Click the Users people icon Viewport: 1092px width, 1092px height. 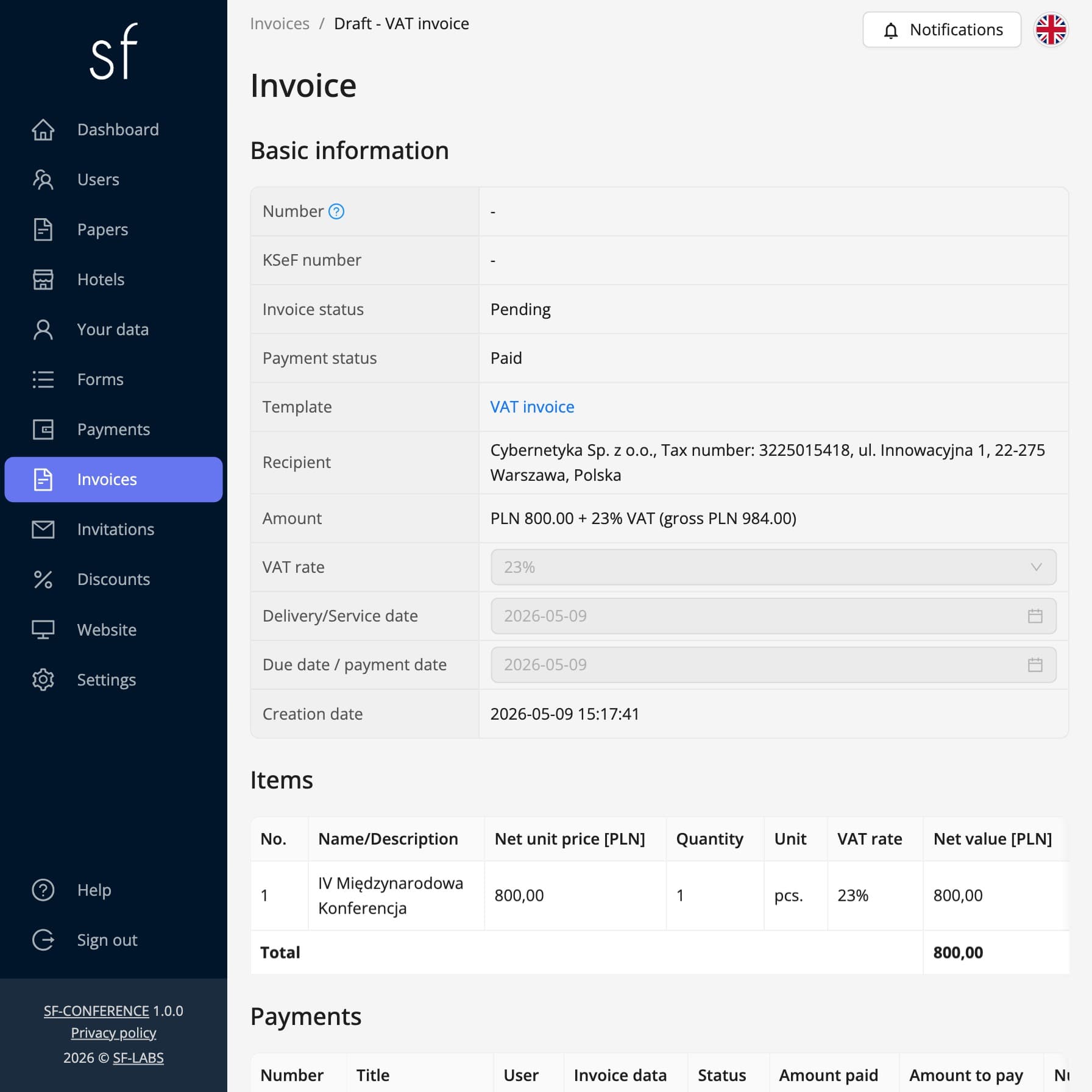pyautogui.click(x=43, y=179)
